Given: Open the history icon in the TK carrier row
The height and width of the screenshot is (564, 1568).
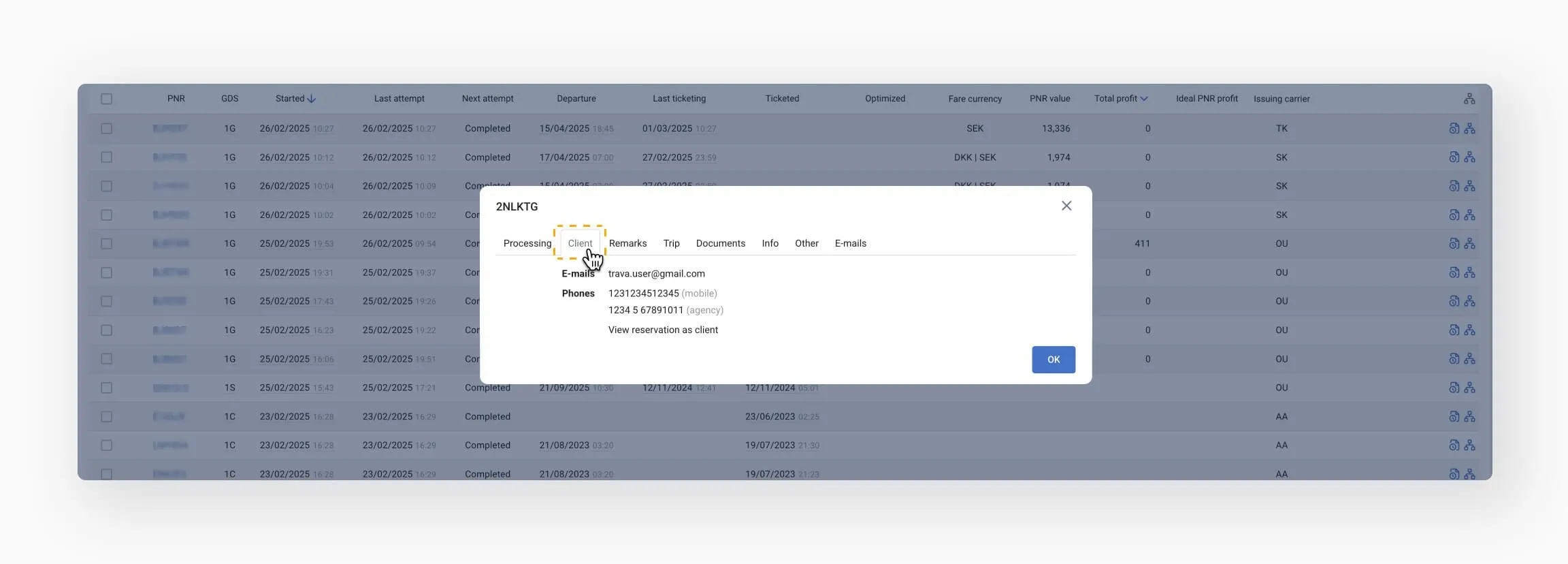Looking at the screenshot, I should (1454, 128).
